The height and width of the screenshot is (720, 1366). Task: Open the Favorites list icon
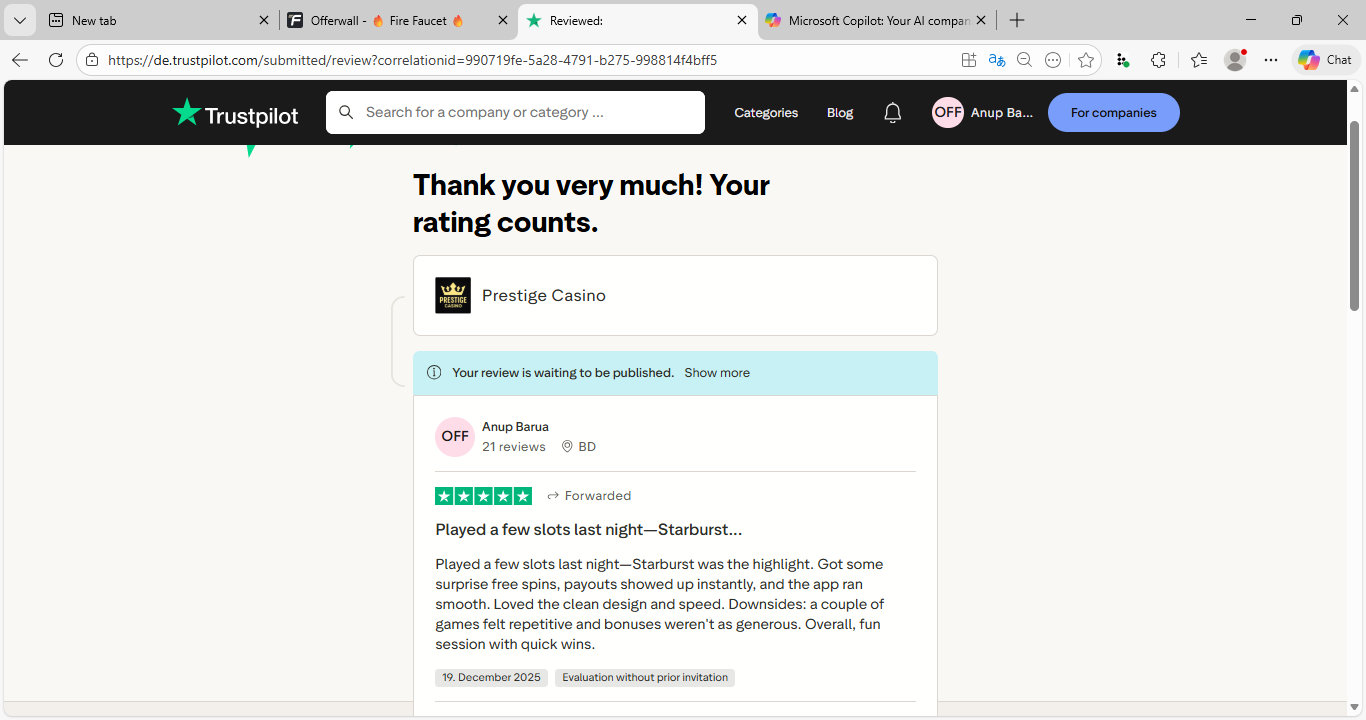1199,60
